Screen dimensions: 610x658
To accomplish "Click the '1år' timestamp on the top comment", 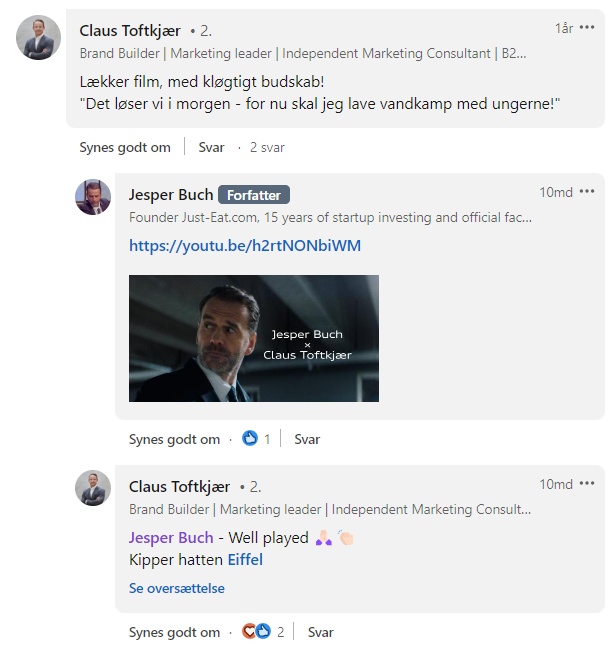I will tap(564, 28).
